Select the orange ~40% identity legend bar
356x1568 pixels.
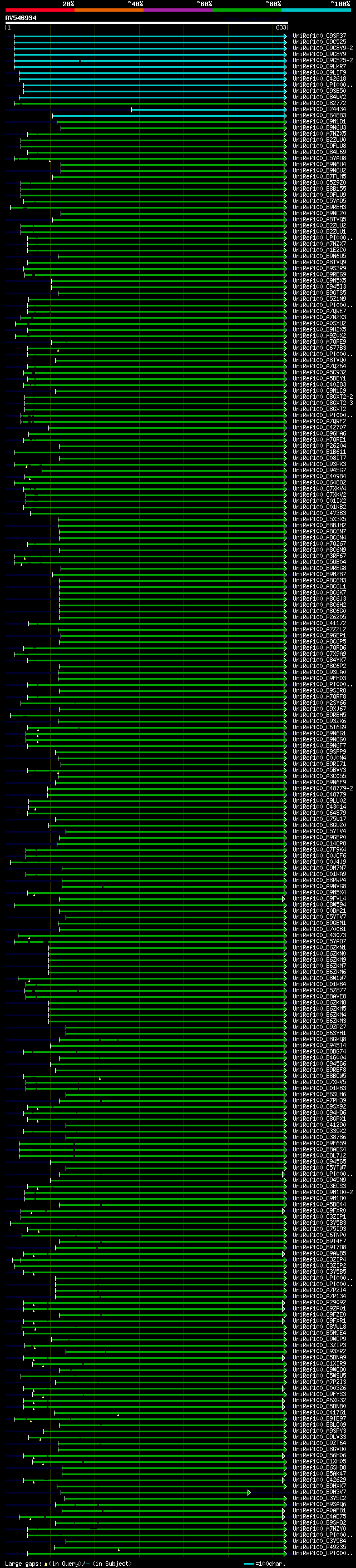click(x=109, y=10)
